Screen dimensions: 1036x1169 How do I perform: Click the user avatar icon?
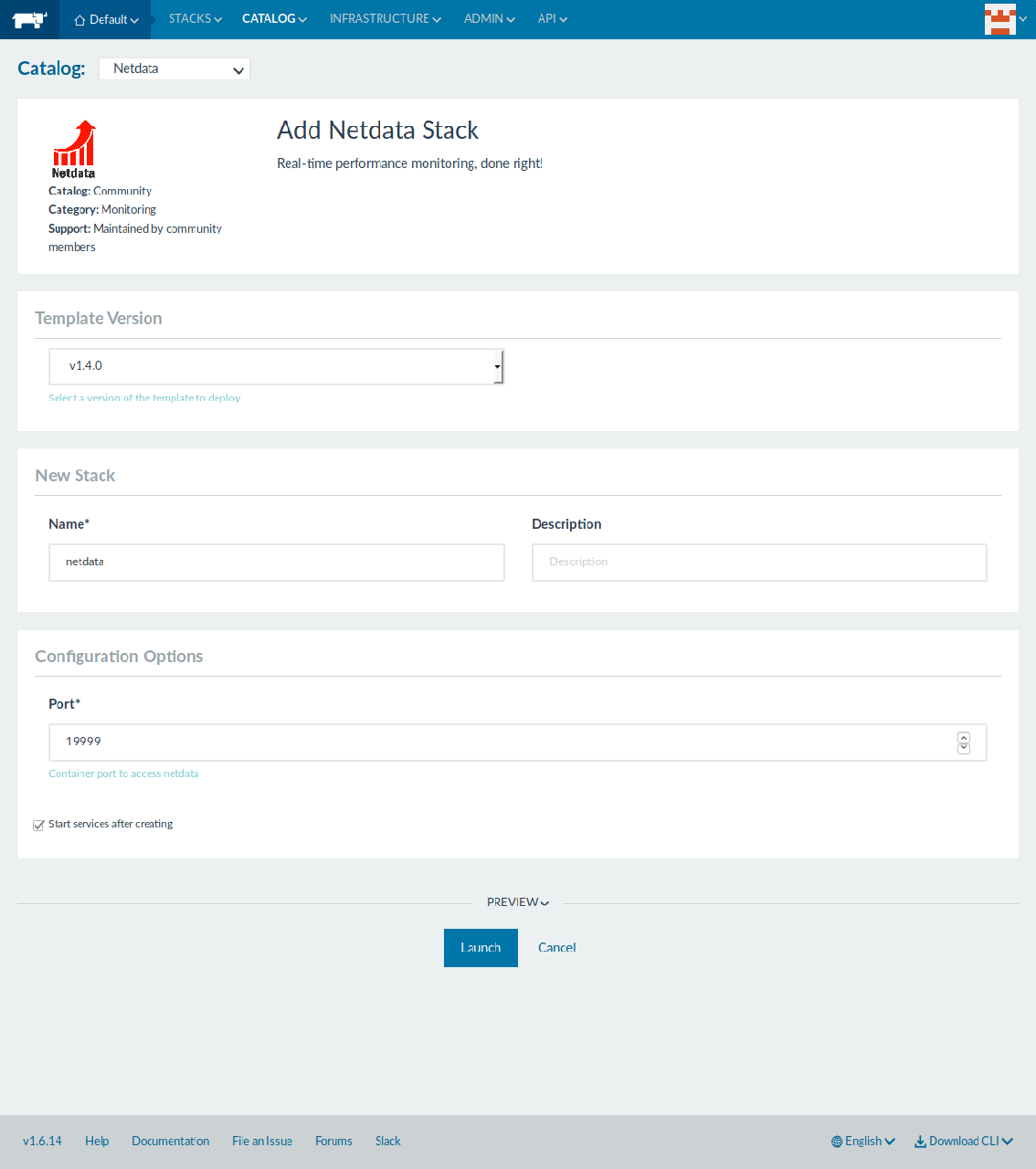pos(999,19)
